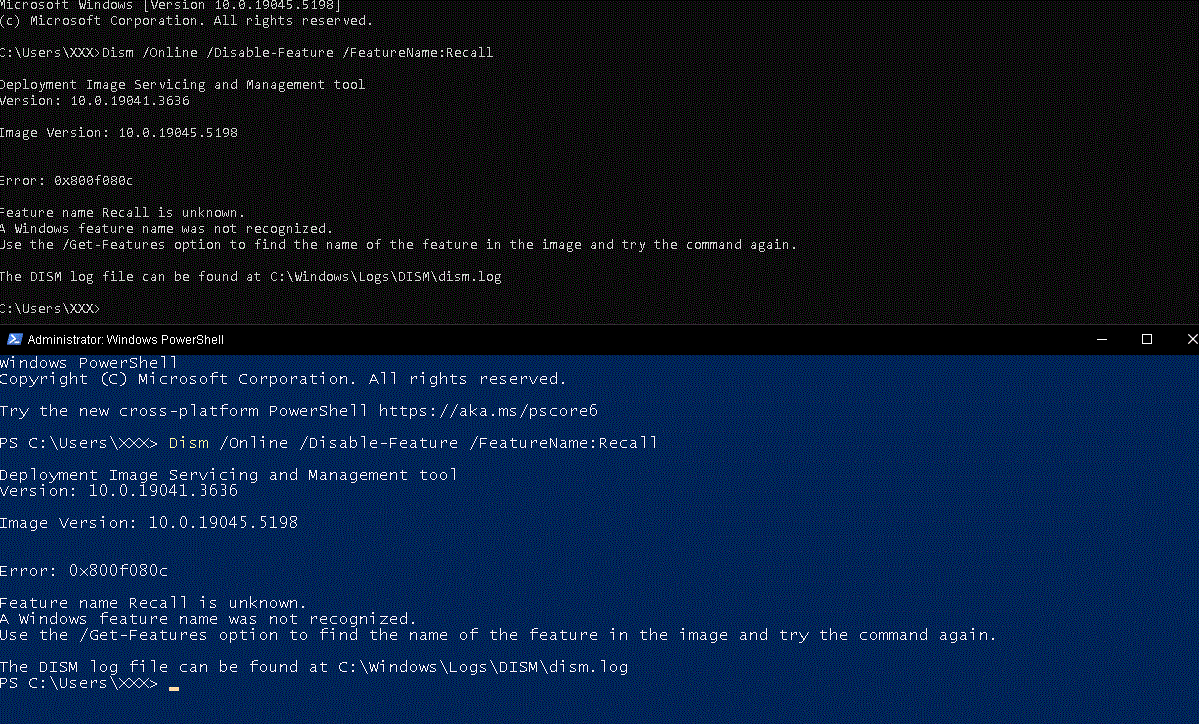Click the blinking cursor at PowerShell prompt
This screenshot has width=1199, height=724.
174,687
